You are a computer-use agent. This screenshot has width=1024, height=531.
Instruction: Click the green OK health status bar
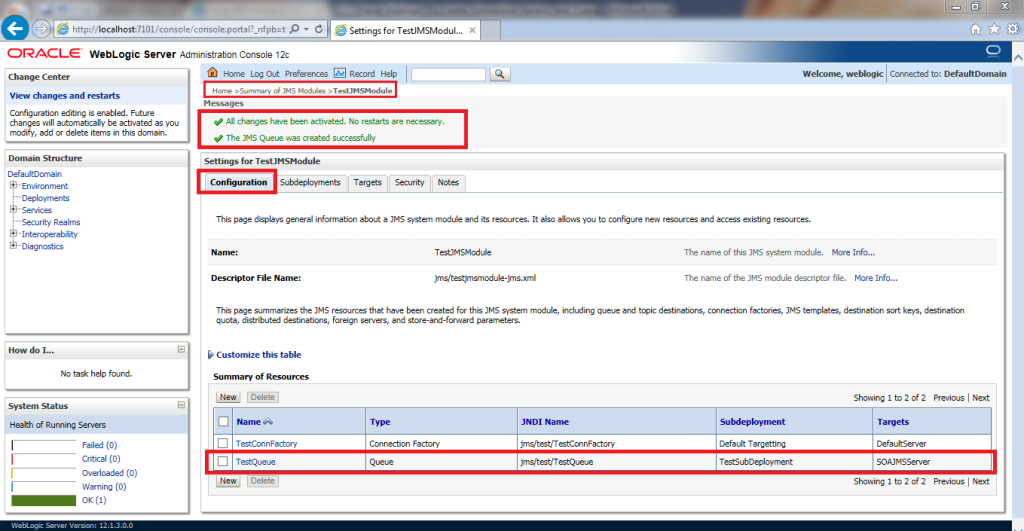pyautogui.click(x=43, y=500)
